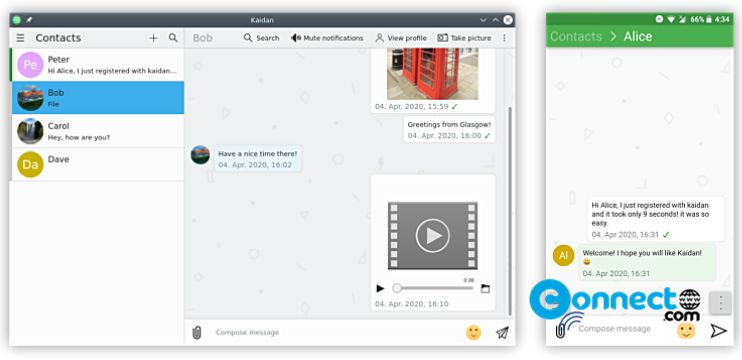The image size is (742, 360).
Task: Mute notifications for Bob
Action: coord(327,38)
